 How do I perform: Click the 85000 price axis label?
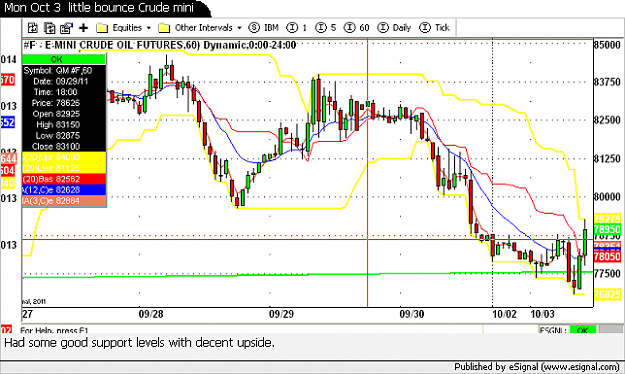pos(607,44)
